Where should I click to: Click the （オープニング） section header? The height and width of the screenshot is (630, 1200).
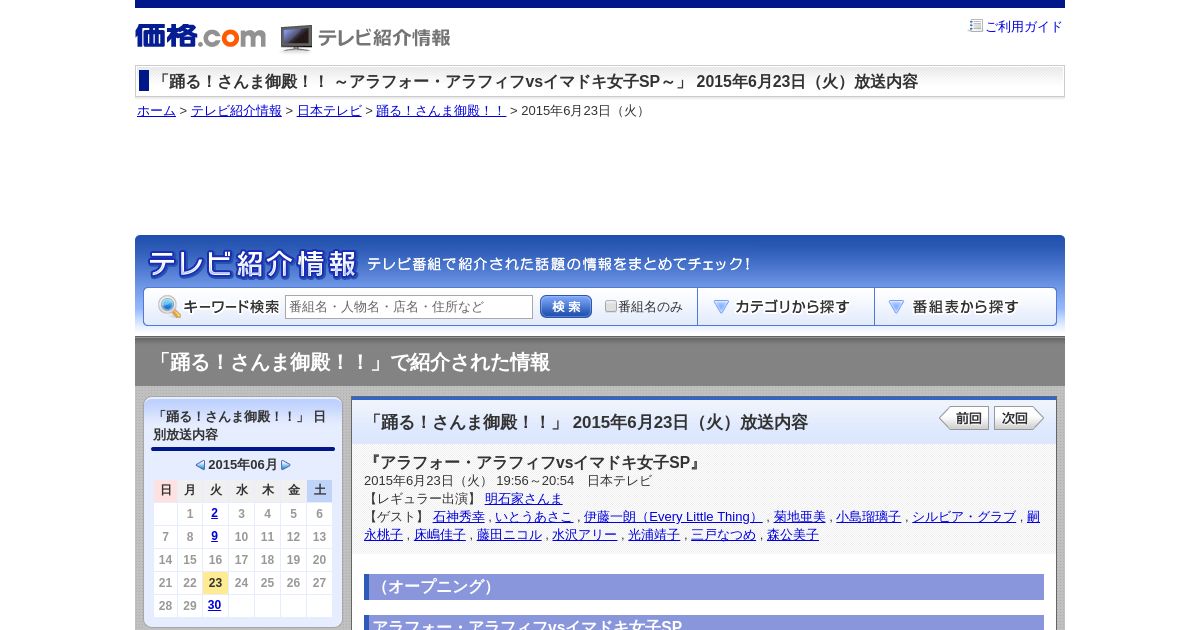pos(704,587)
